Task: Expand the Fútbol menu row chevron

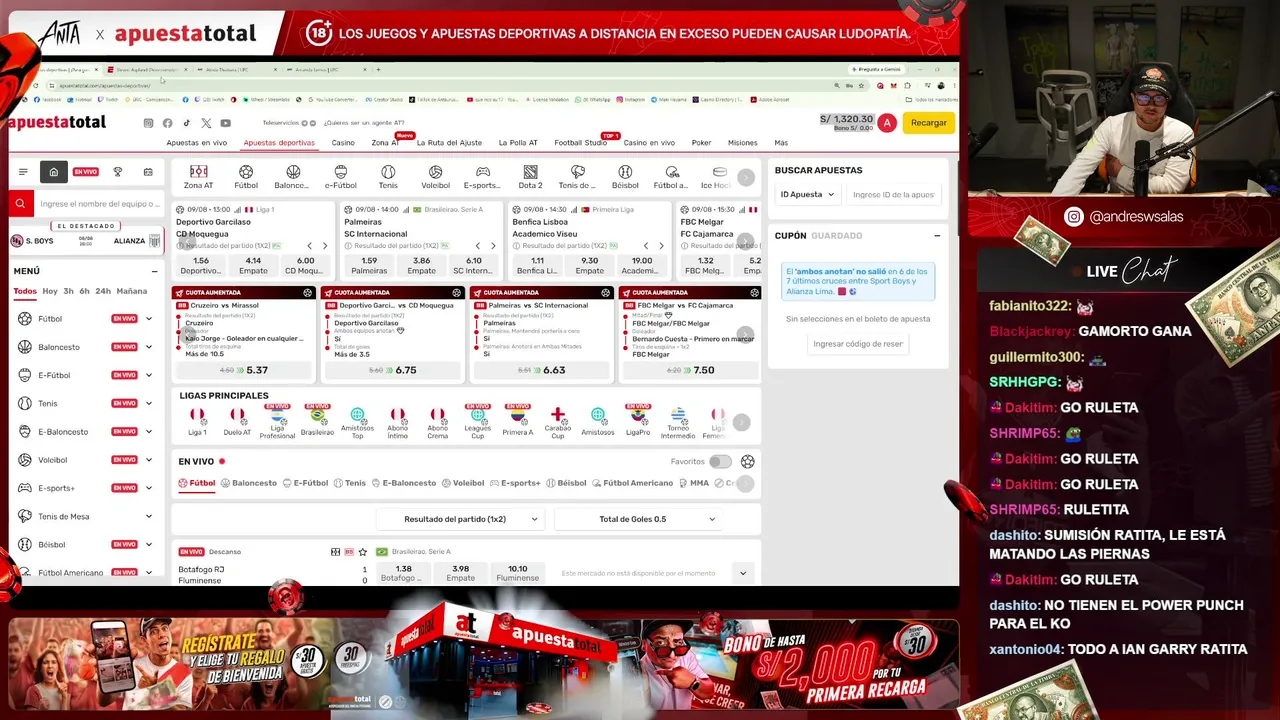Action: 149,319
